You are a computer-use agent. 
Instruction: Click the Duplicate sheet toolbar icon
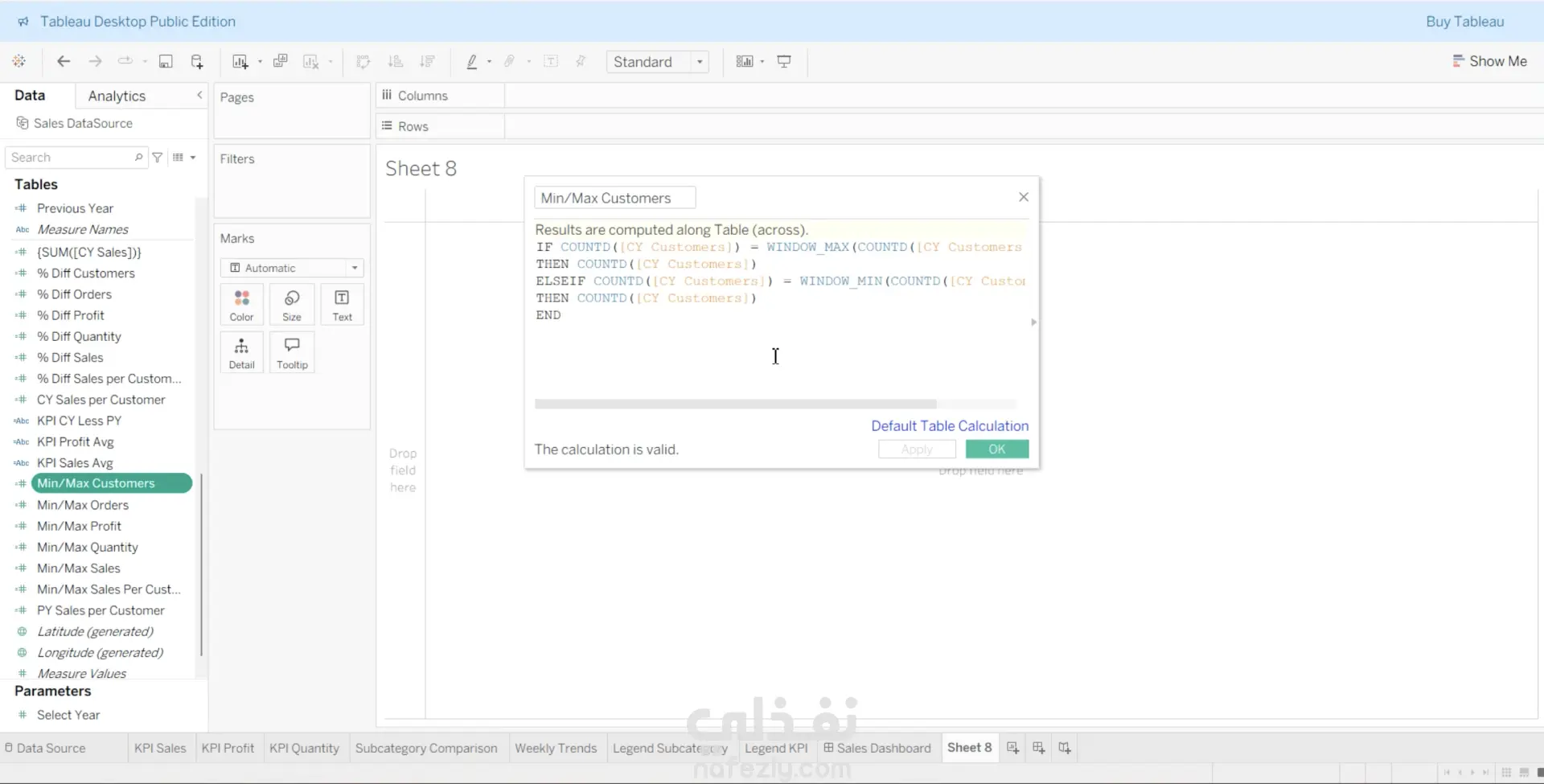tap(281, 61)
